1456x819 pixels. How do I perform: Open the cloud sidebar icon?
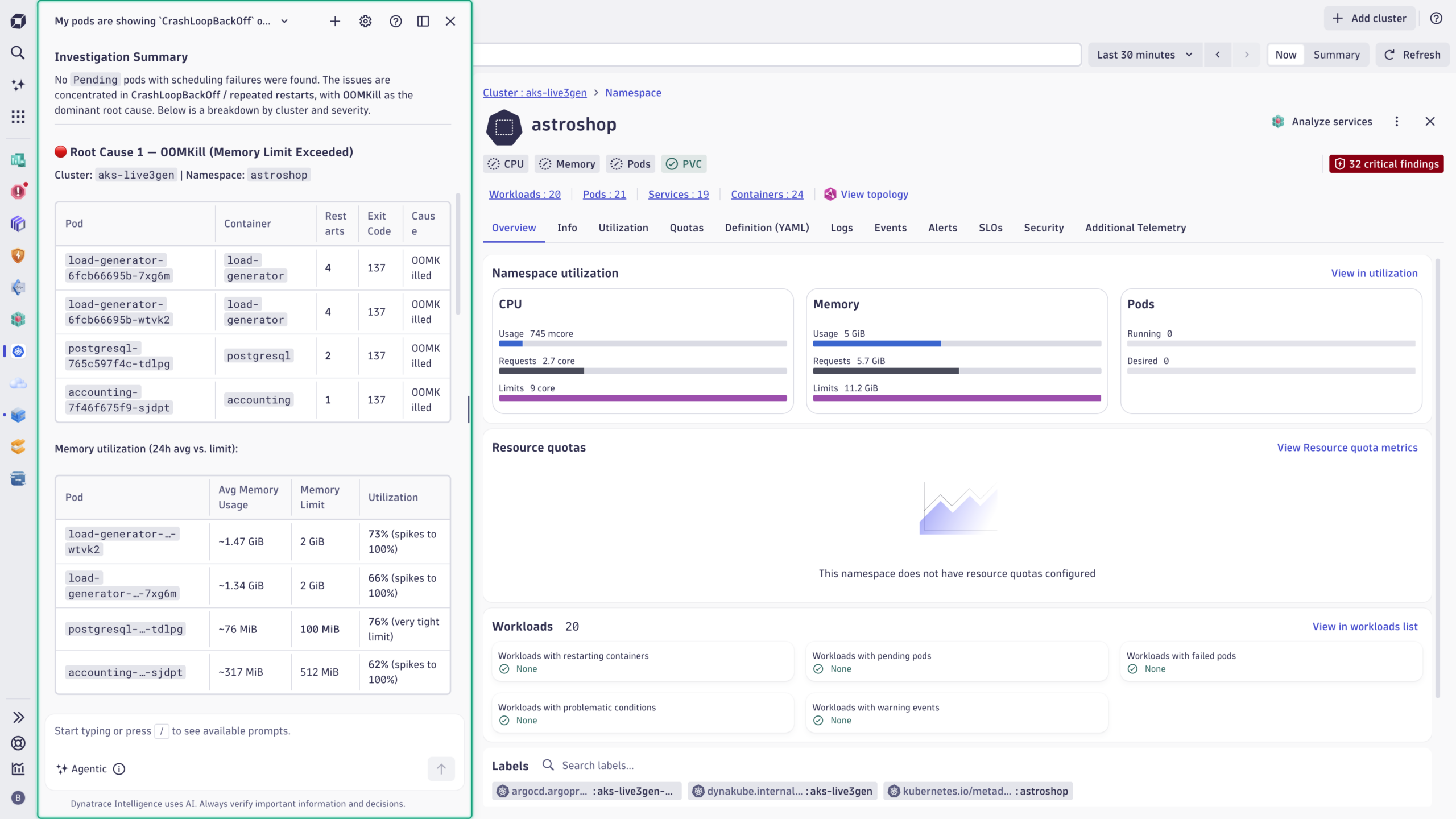point(18,383)
